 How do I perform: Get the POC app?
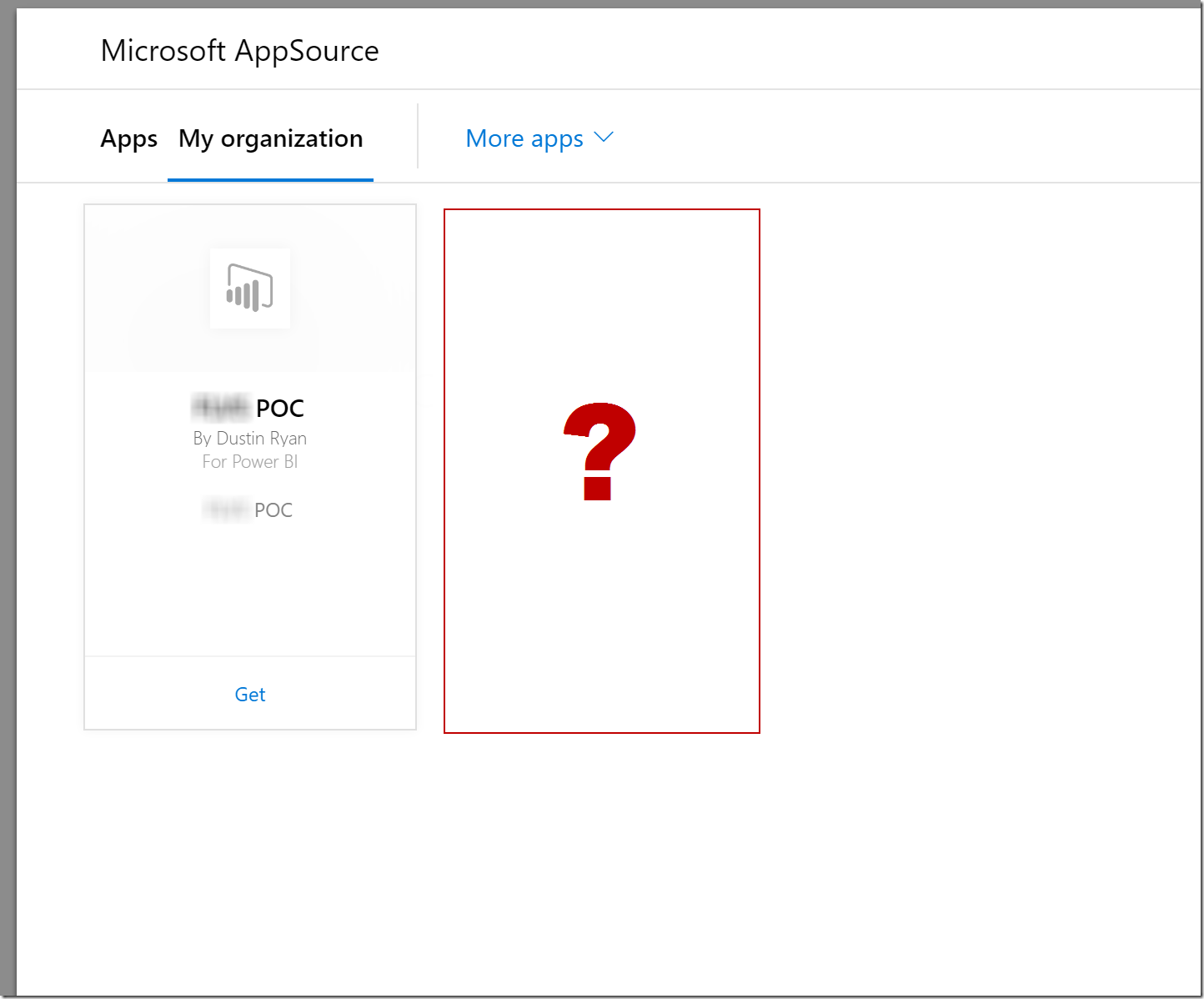coord(250,695)
